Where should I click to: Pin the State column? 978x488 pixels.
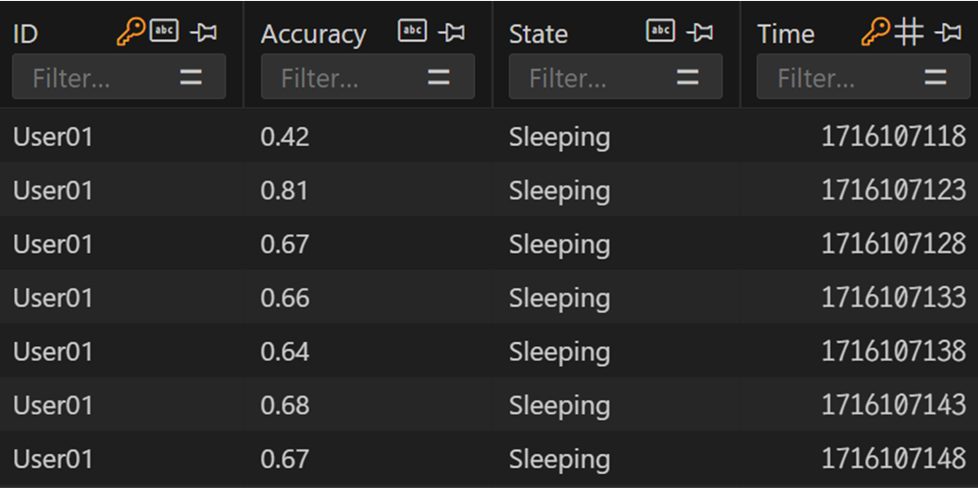tap(700, 33)
